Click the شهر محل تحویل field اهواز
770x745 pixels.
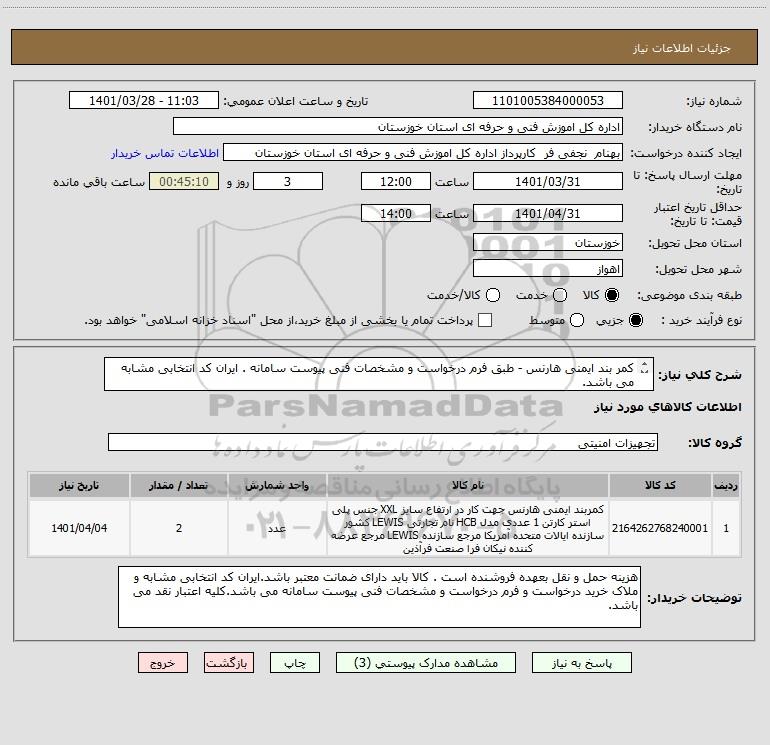pos(548,268)
